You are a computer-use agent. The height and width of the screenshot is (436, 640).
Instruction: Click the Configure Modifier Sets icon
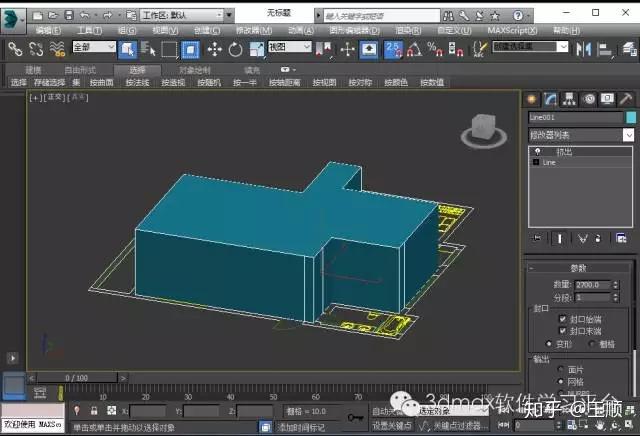coord(621,238)
